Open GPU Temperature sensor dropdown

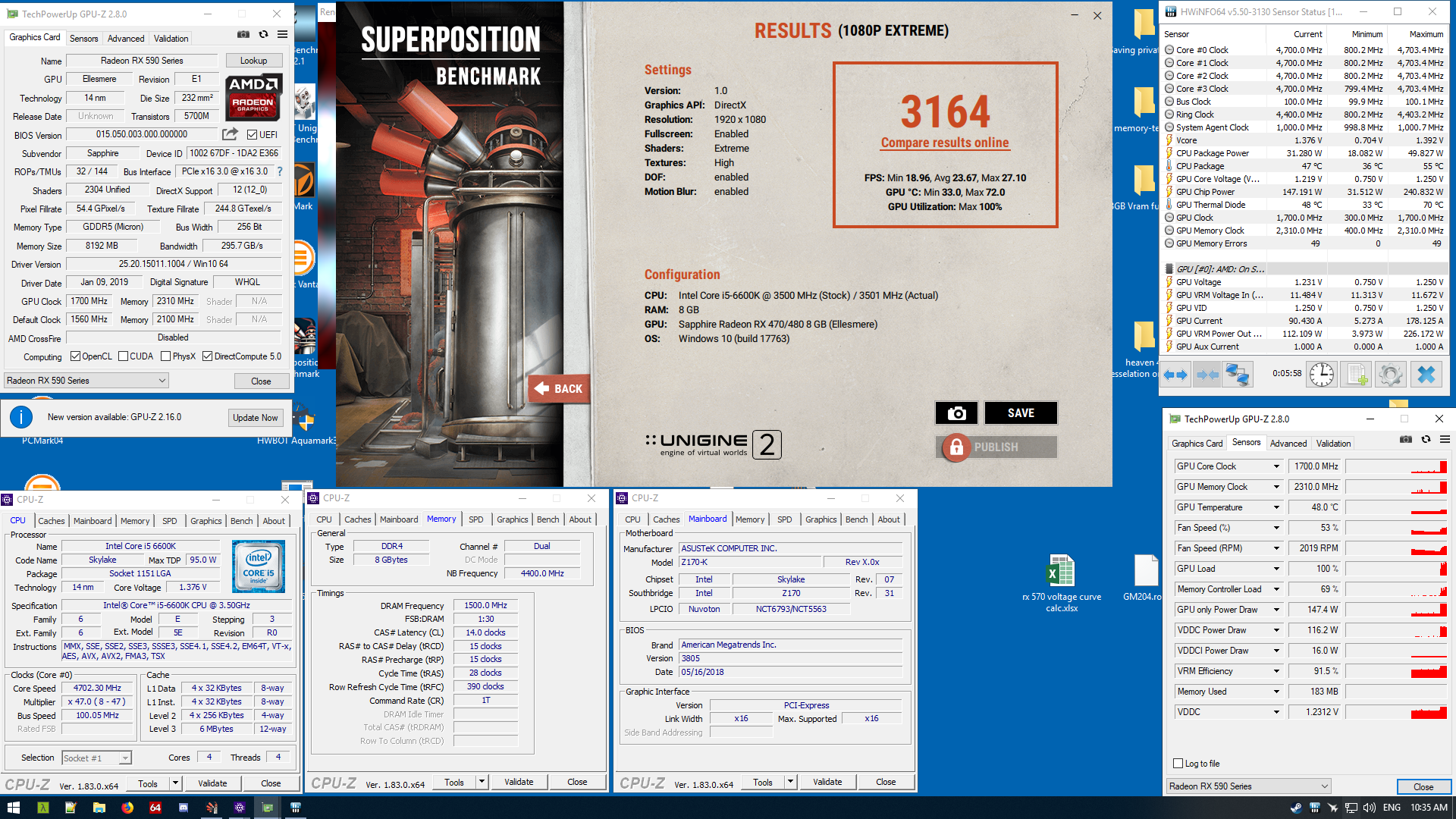1276,507
